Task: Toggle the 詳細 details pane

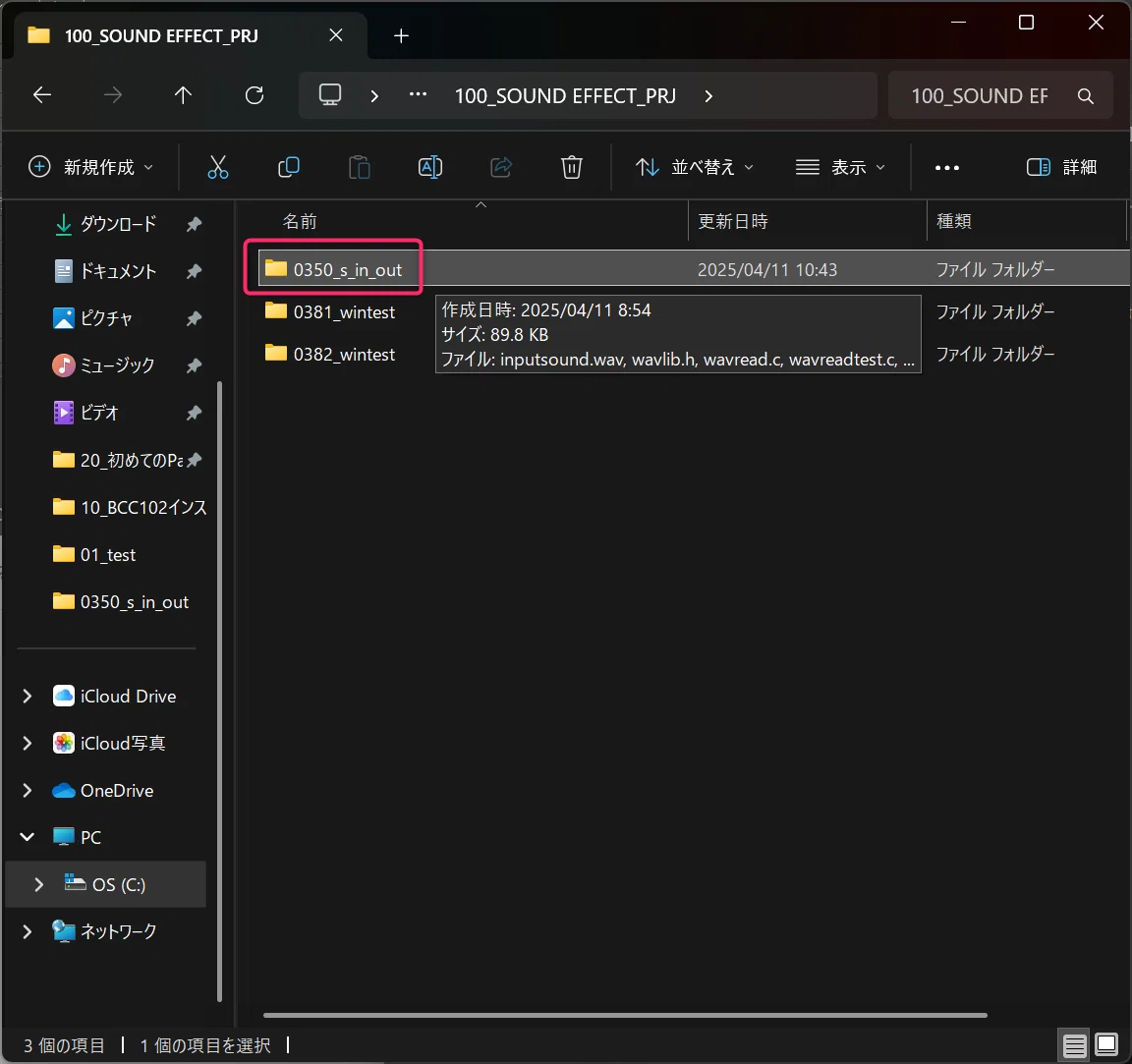Action: [1061, 167]
